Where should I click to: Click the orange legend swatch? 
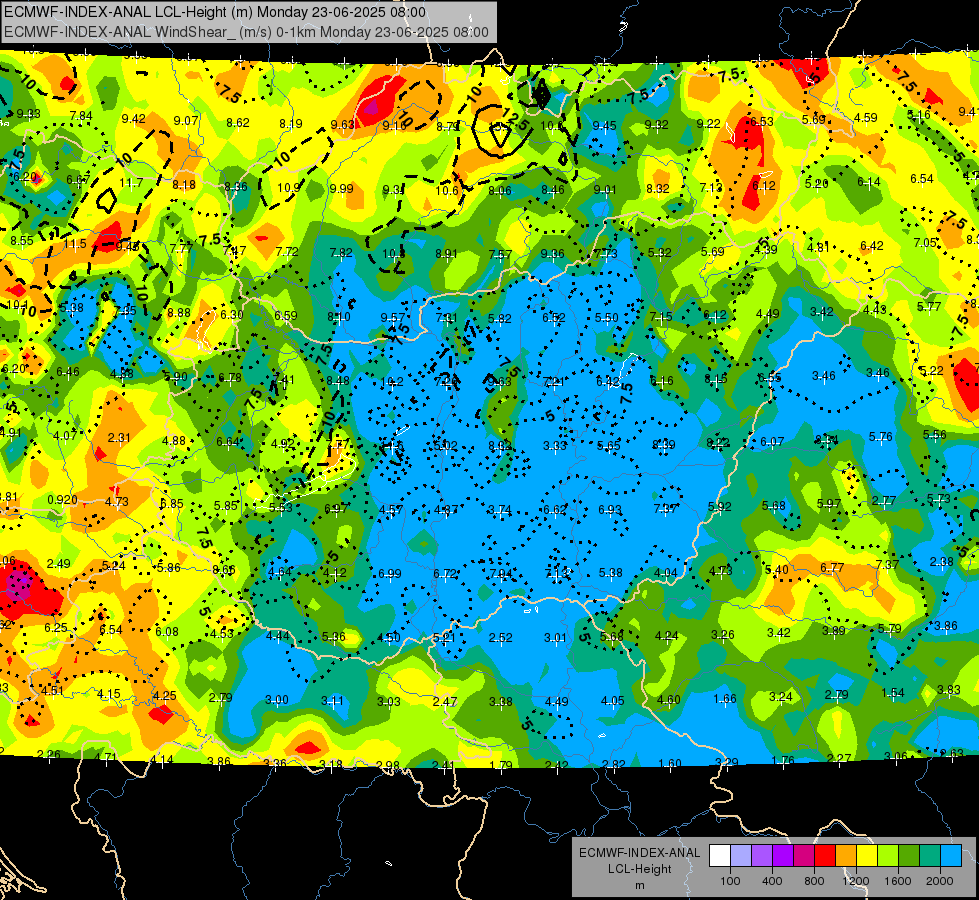(846, 855)
